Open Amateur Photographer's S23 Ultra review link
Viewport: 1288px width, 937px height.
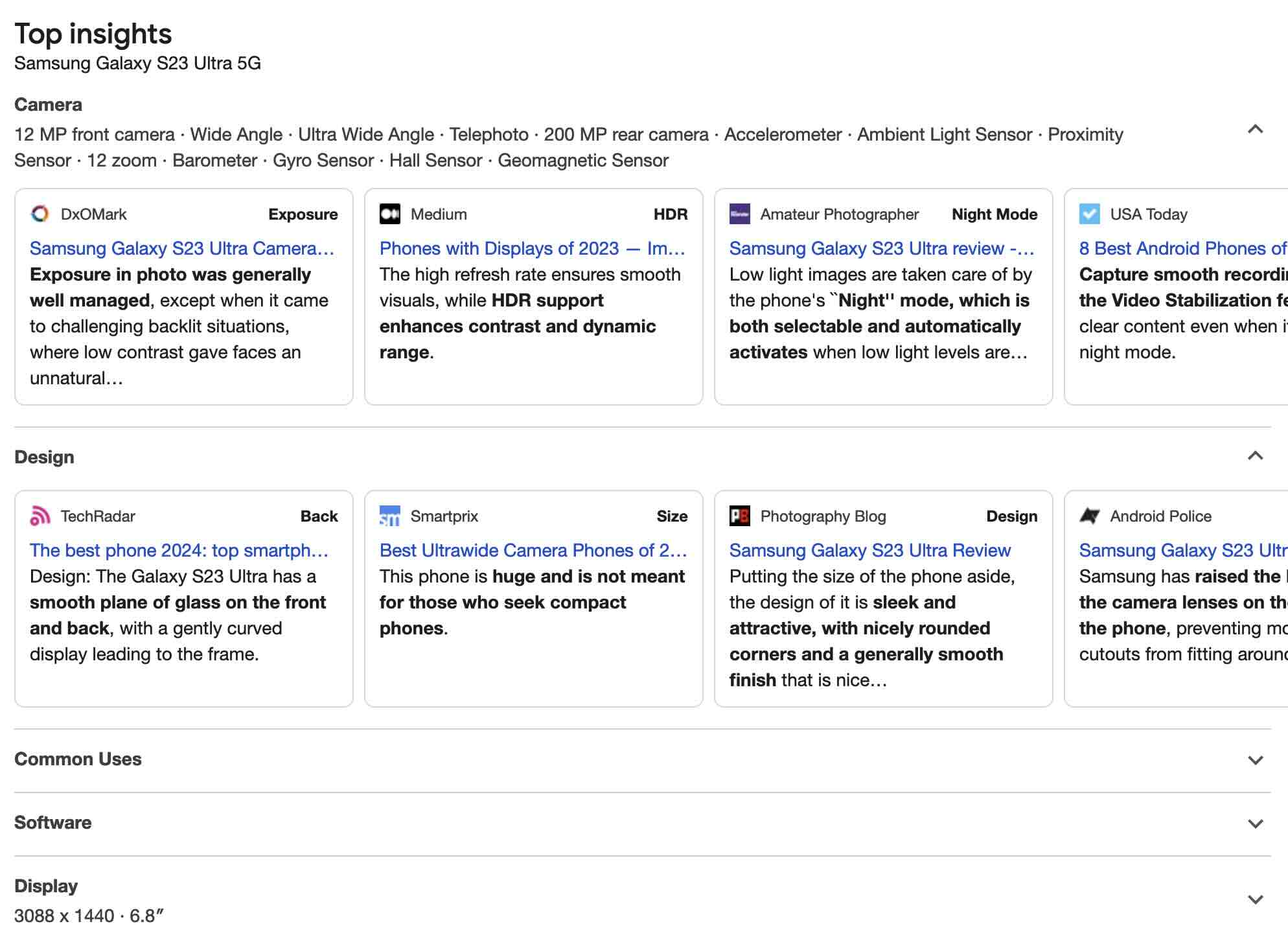882,248
